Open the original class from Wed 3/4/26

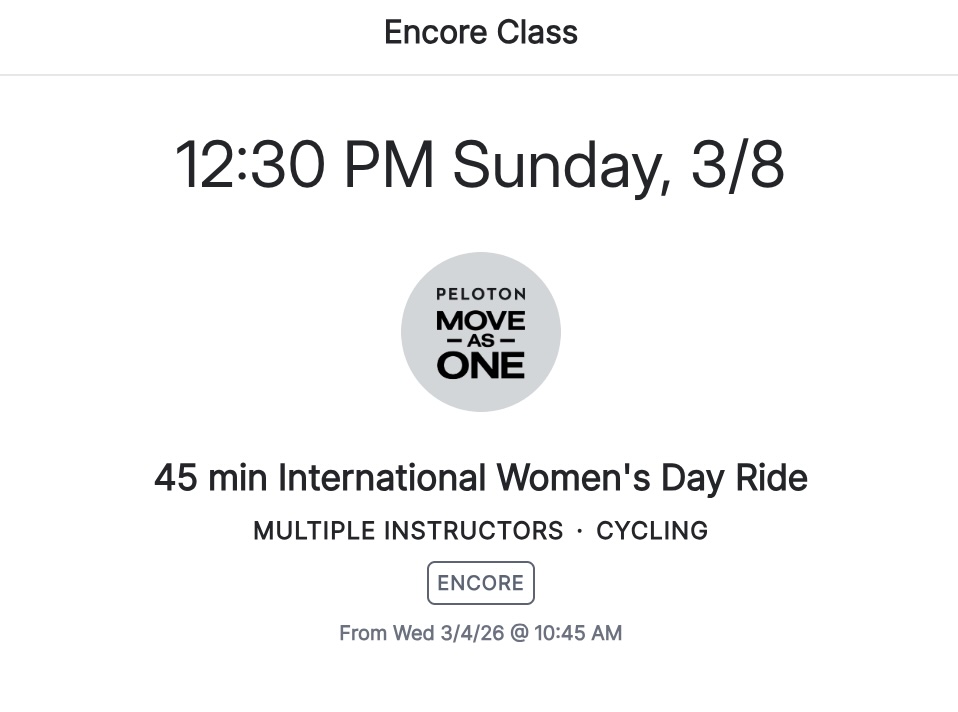pyautogui.click(x=480, y=633)
